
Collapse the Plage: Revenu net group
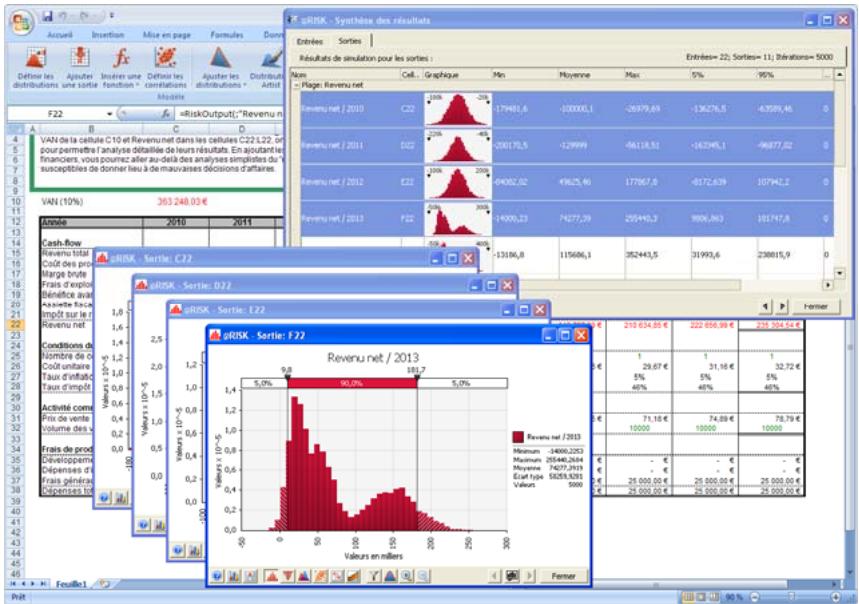(294, 87)
